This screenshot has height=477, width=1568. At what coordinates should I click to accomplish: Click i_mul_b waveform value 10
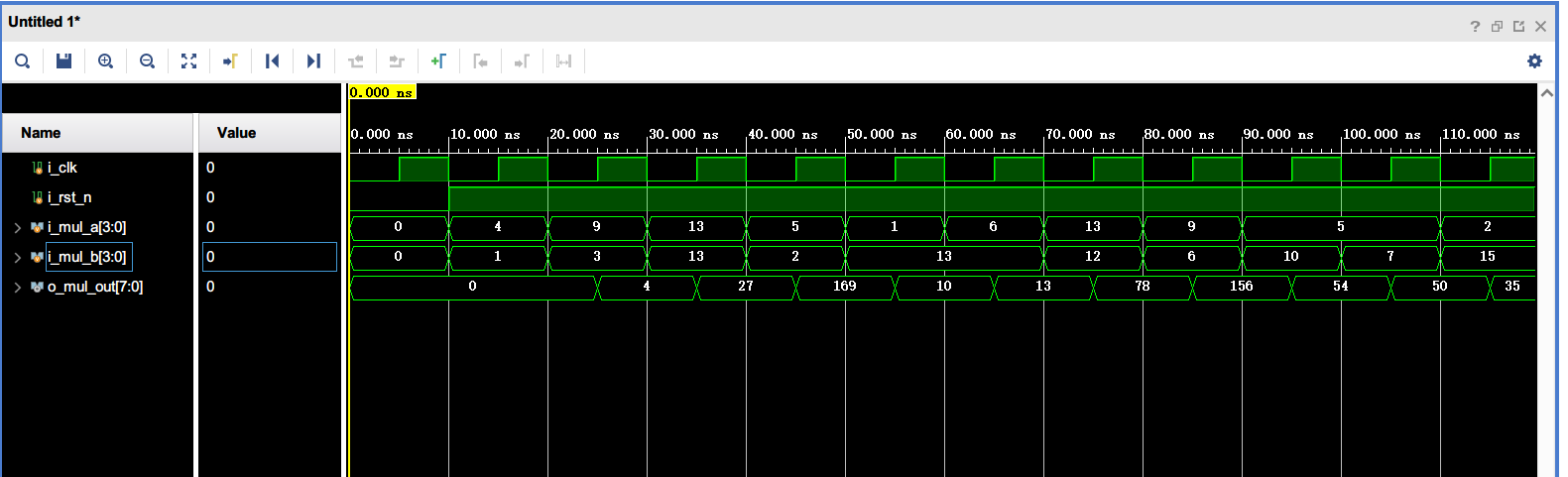1291,256
